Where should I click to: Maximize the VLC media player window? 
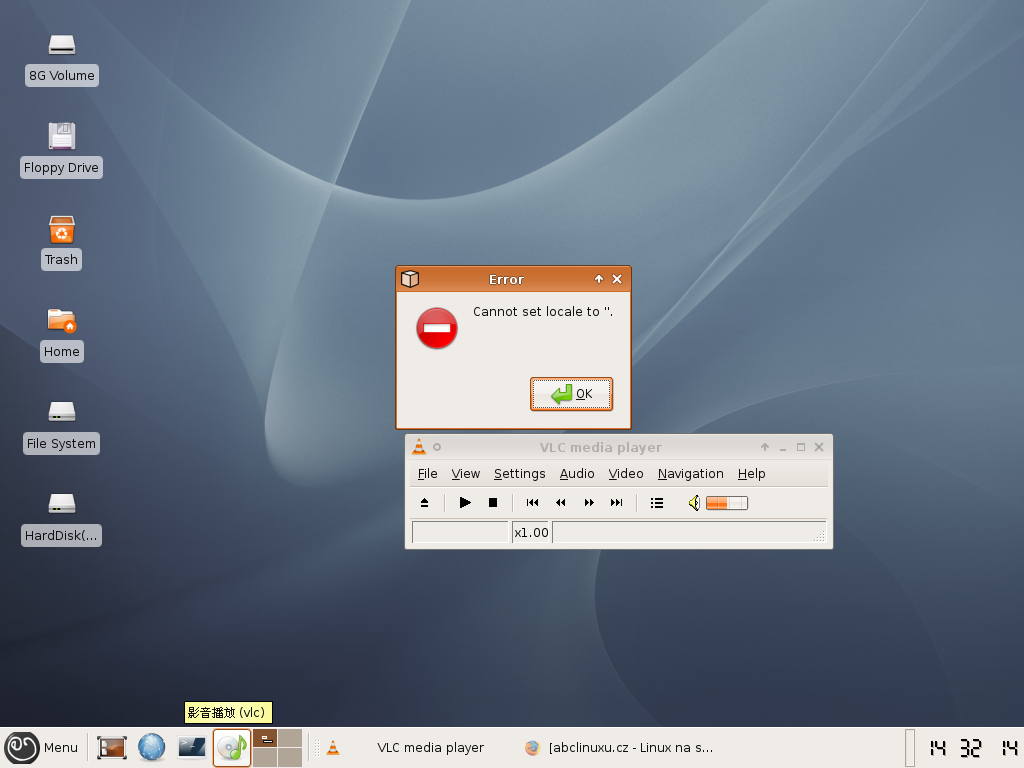(801, 447)
